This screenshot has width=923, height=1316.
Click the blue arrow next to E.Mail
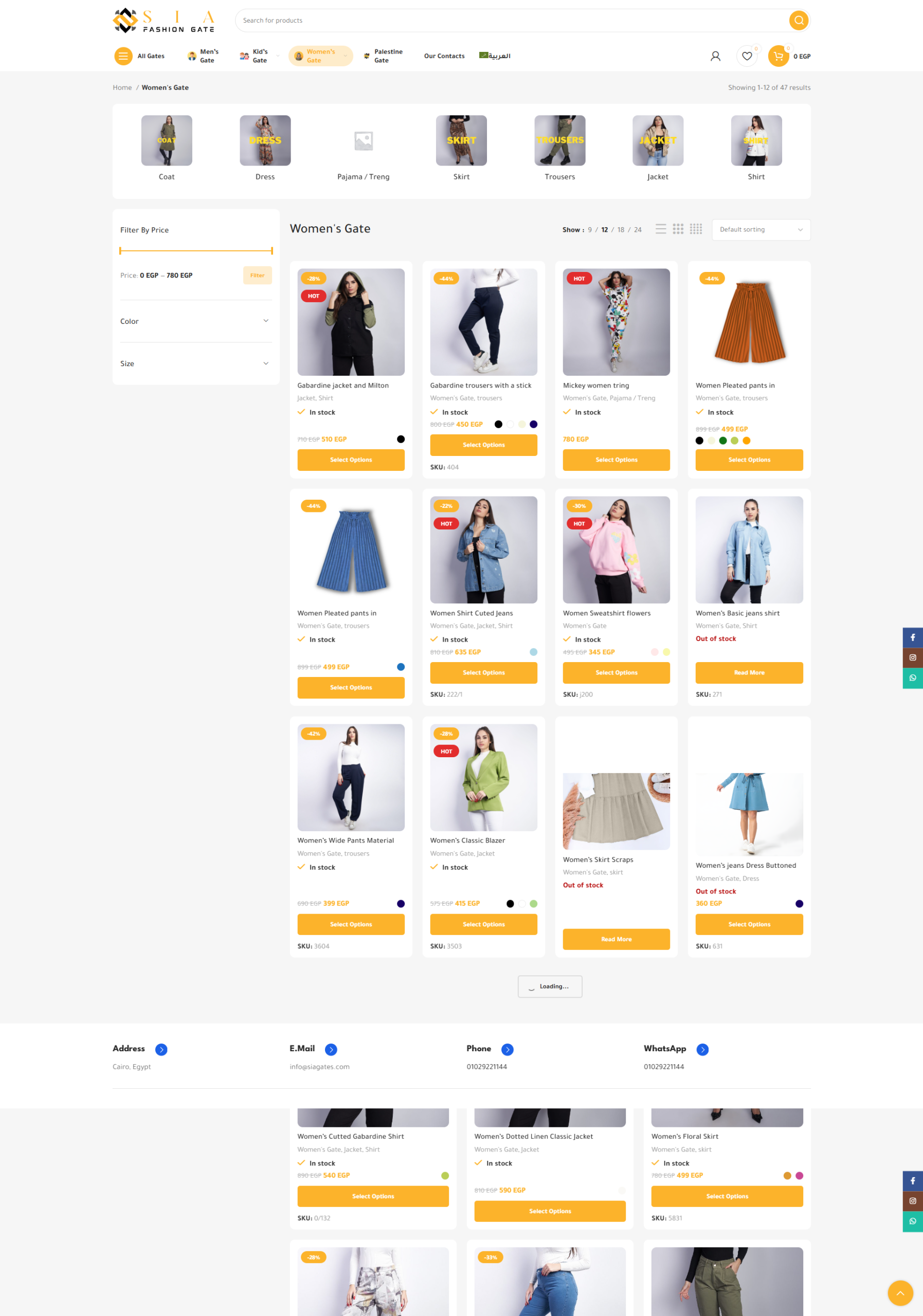point(331,1050)
